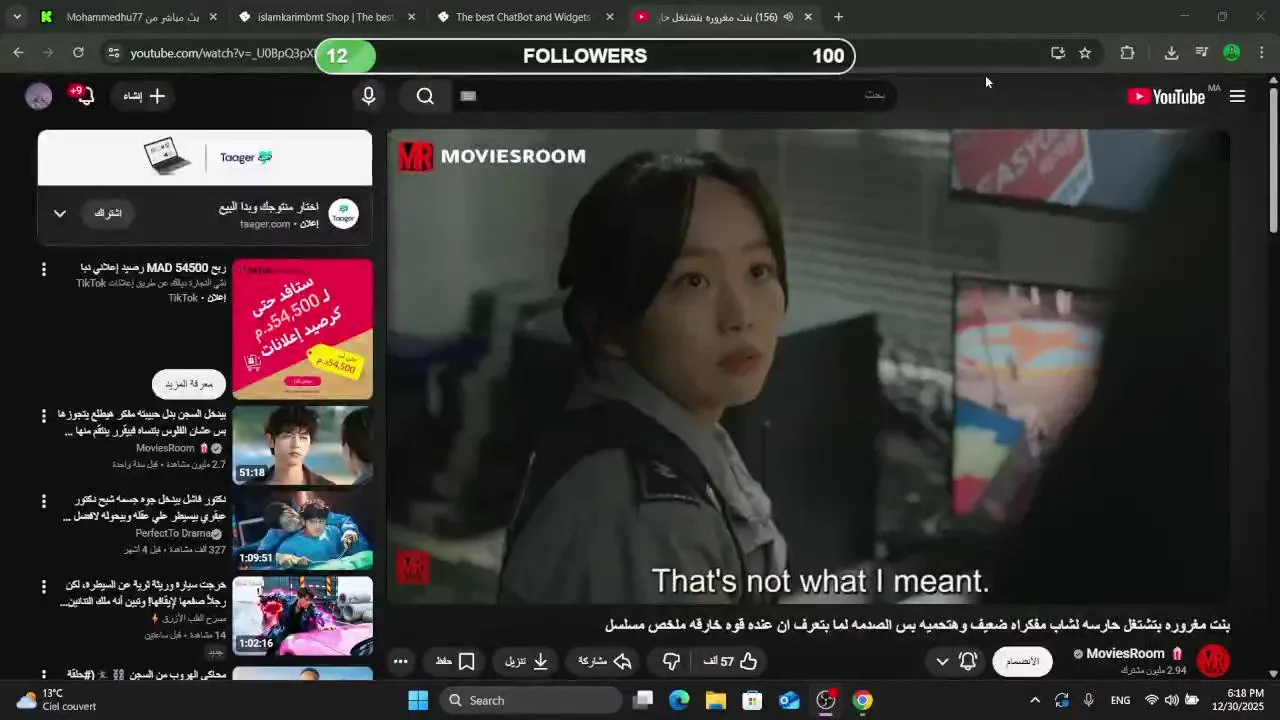Open the 51:18 video thumbnail
Image resolution: width=1280 pixels, height=720 pixels.
pos(303,445)
